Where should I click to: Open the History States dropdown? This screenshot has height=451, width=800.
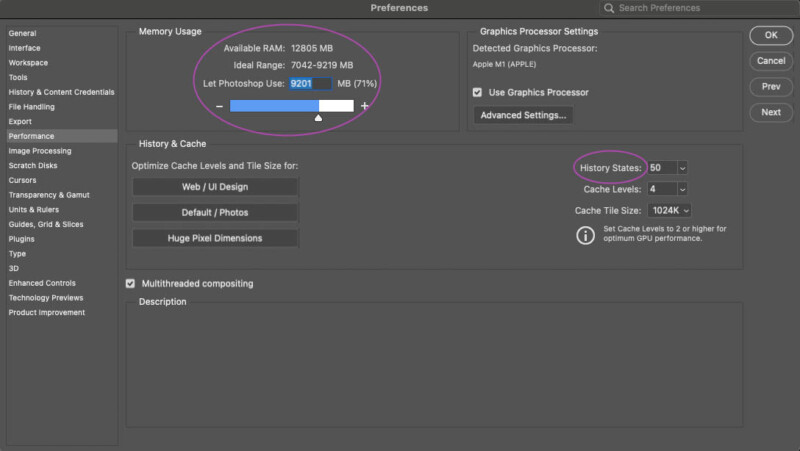[x=683, y=168]
